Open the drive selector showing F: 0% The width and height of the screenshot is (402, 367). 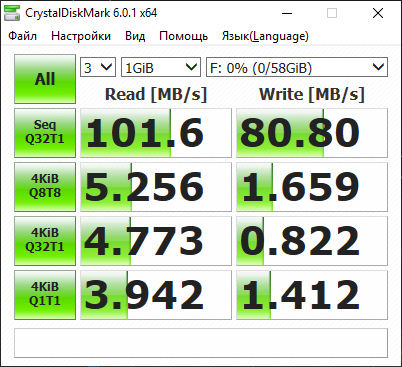(297, 67)
